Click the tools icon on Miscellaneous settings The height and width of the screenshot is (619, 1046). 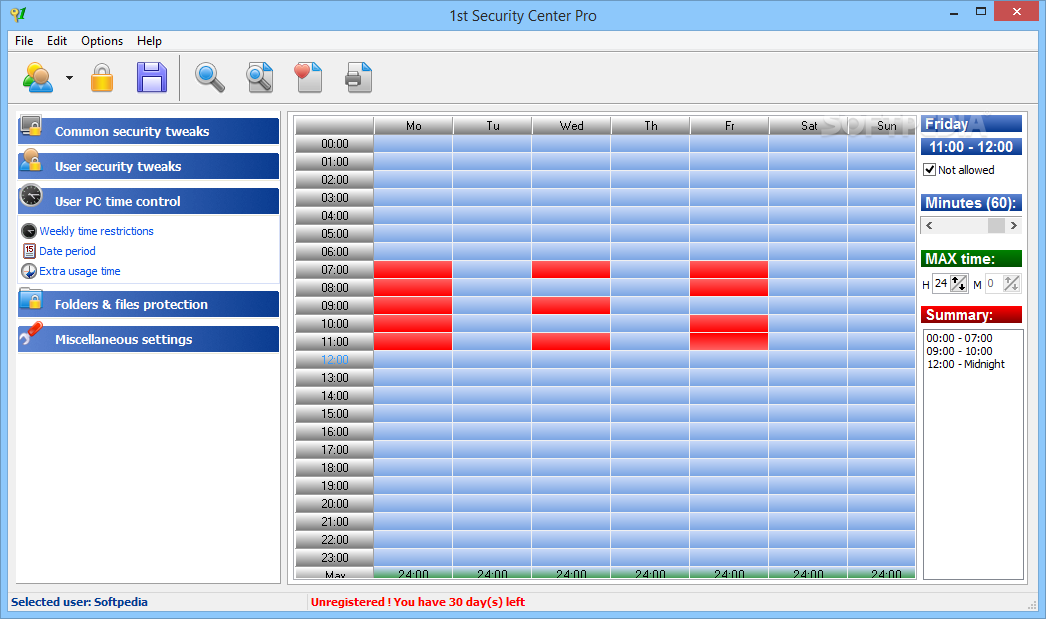point(31,334)
